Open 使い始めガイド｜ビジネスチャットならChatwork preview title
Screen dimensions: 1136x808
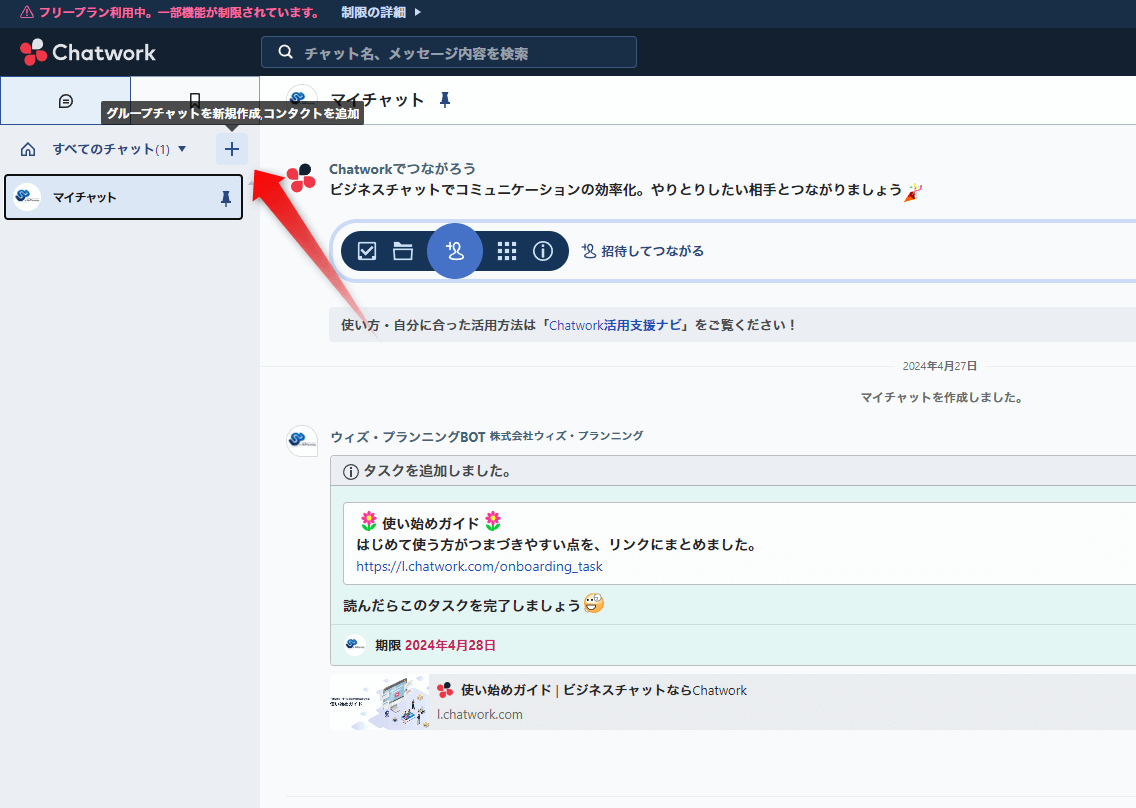604,691
